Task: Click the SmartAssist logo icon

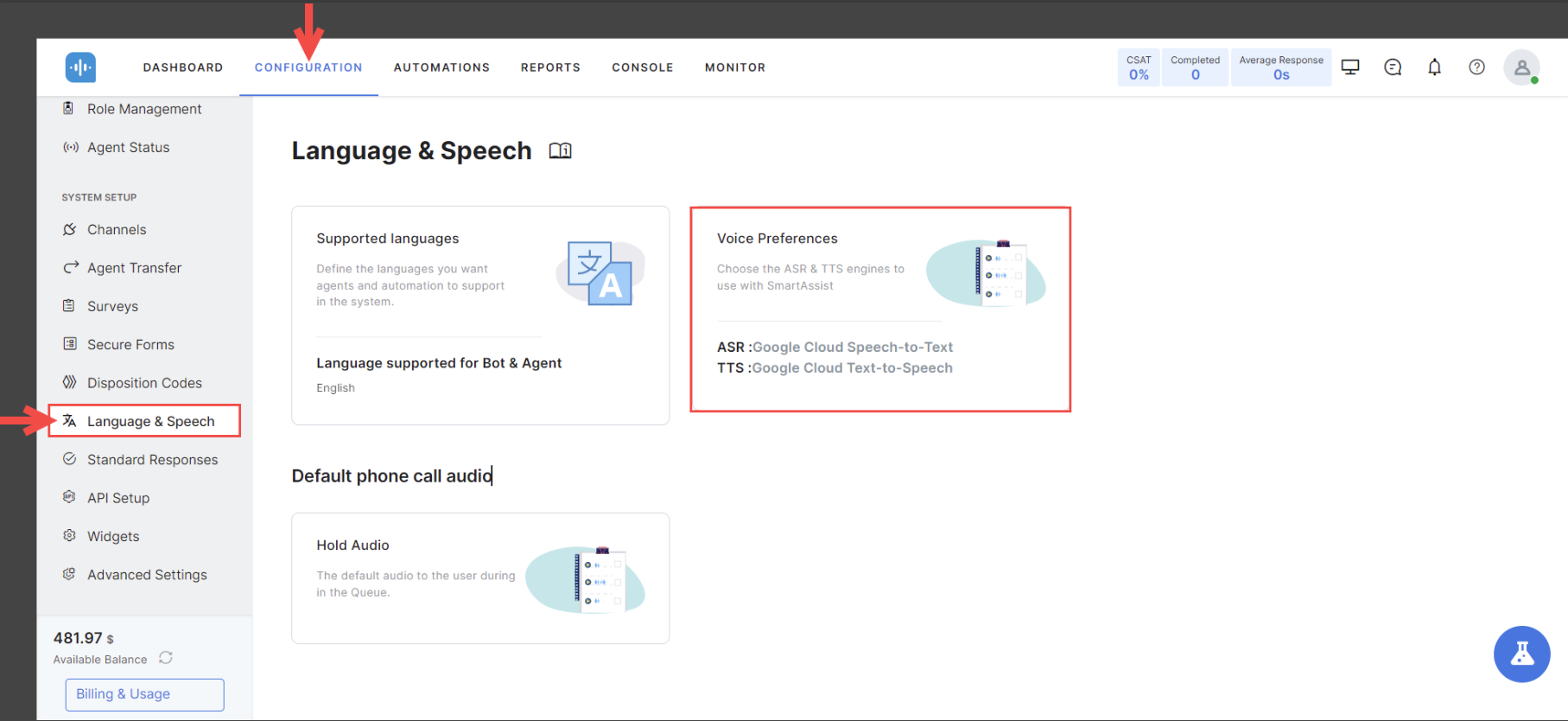Action: [x=80, y=67]
